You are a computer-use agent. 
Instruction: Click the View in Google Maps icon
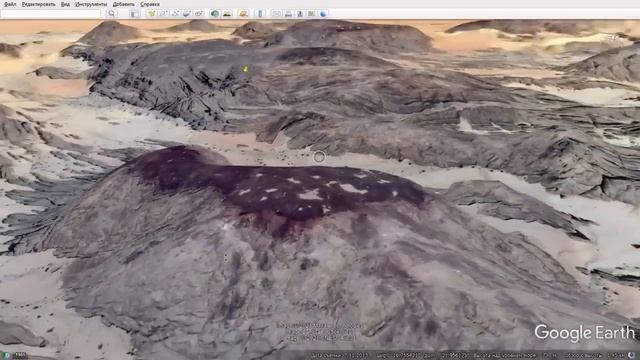point(311,13)
